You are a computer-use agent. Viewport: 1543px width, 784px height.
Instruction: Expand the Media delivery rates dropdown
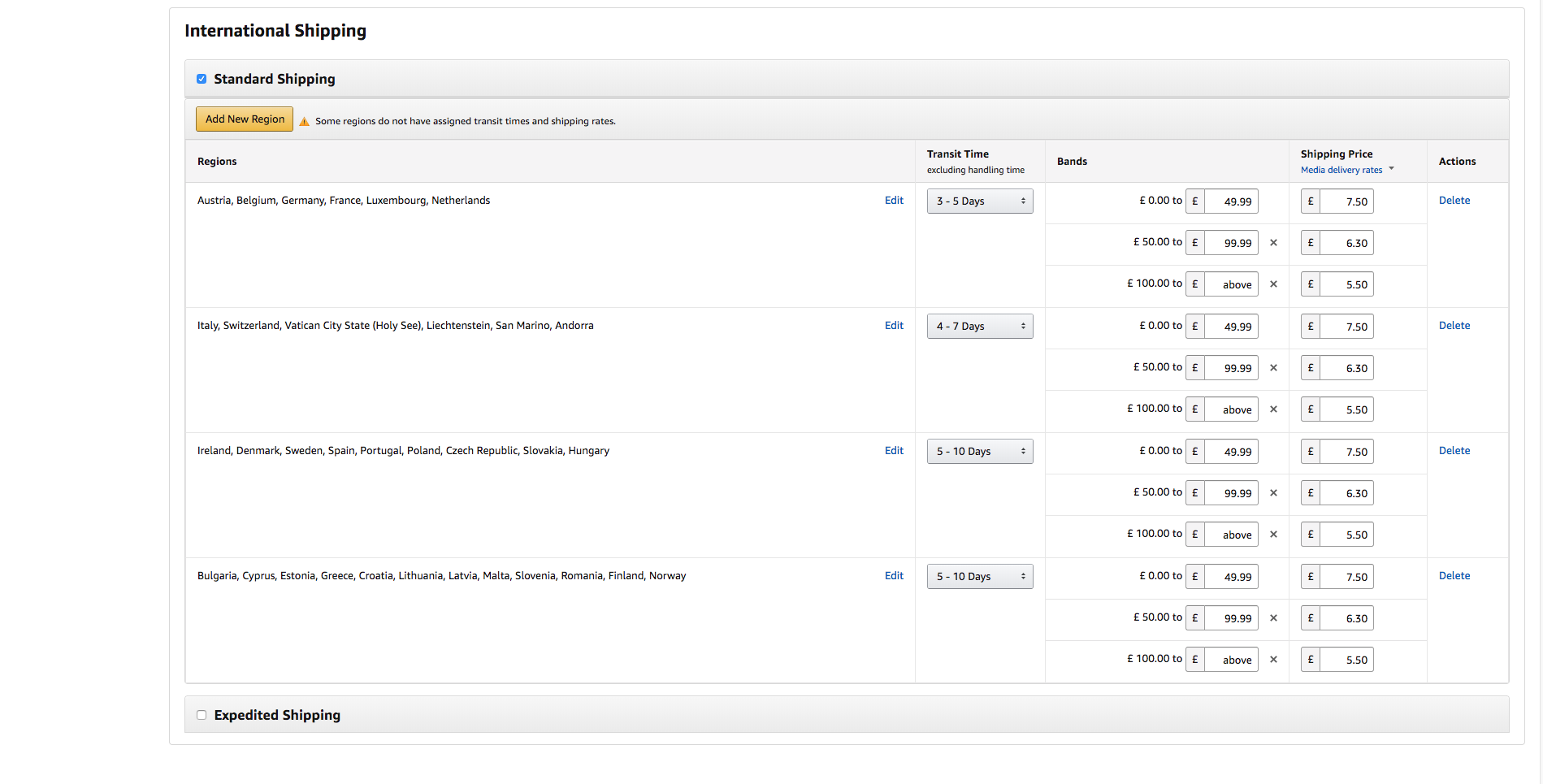(1347, 170)
